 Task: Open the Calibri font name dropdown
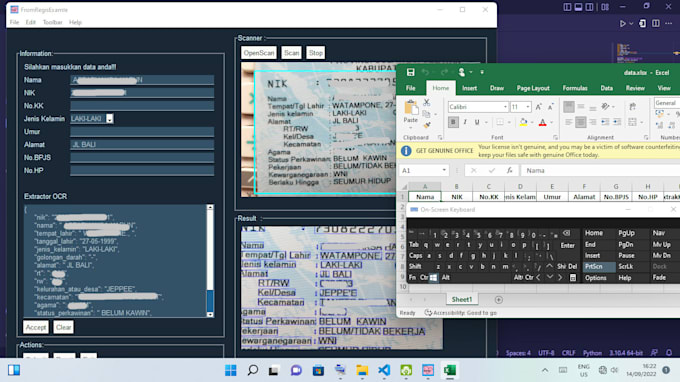(x=505, y=107)
